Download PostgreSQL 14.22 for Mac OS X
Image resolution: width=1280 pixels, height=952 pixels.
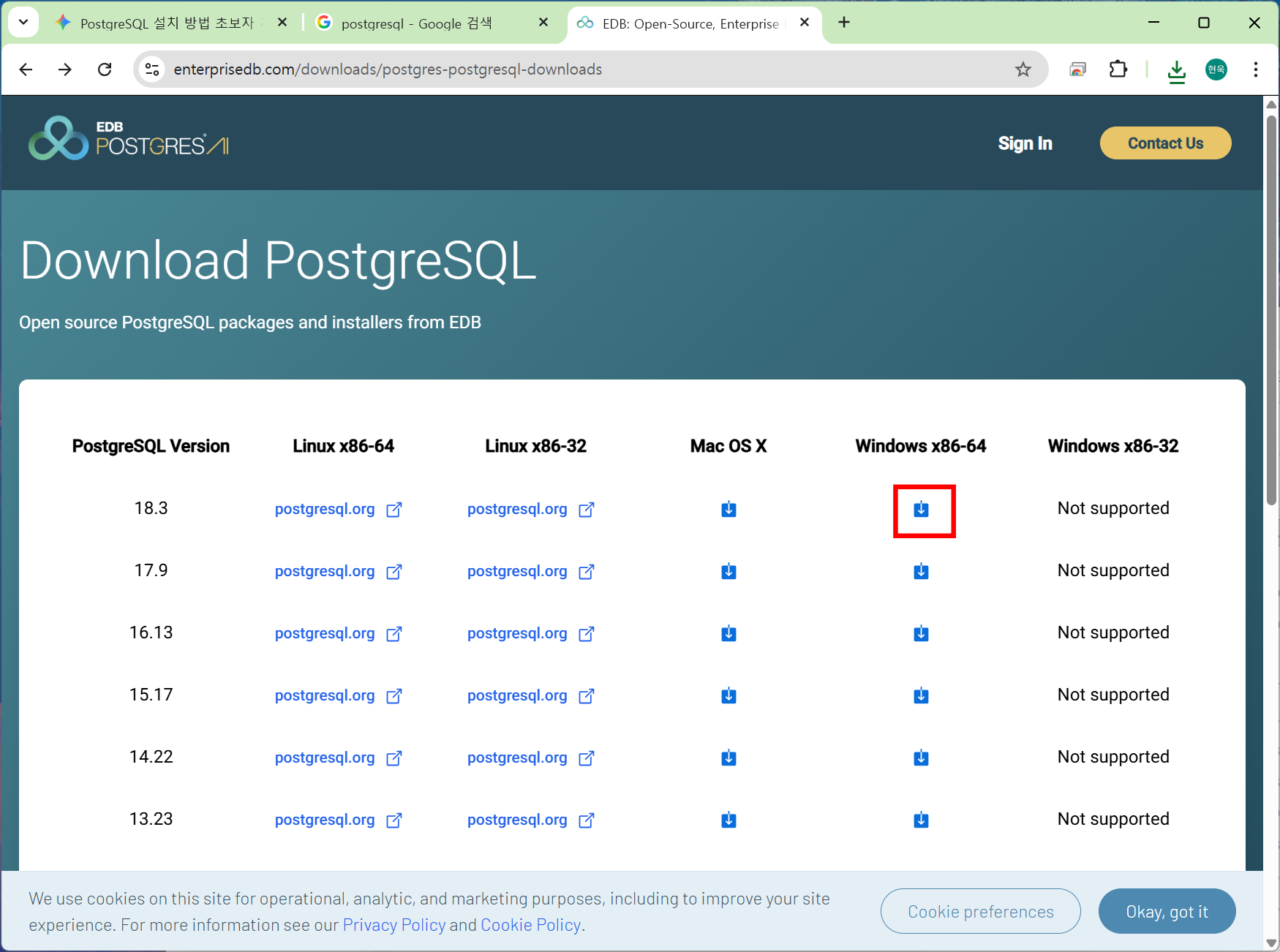[x=729, y=758]
